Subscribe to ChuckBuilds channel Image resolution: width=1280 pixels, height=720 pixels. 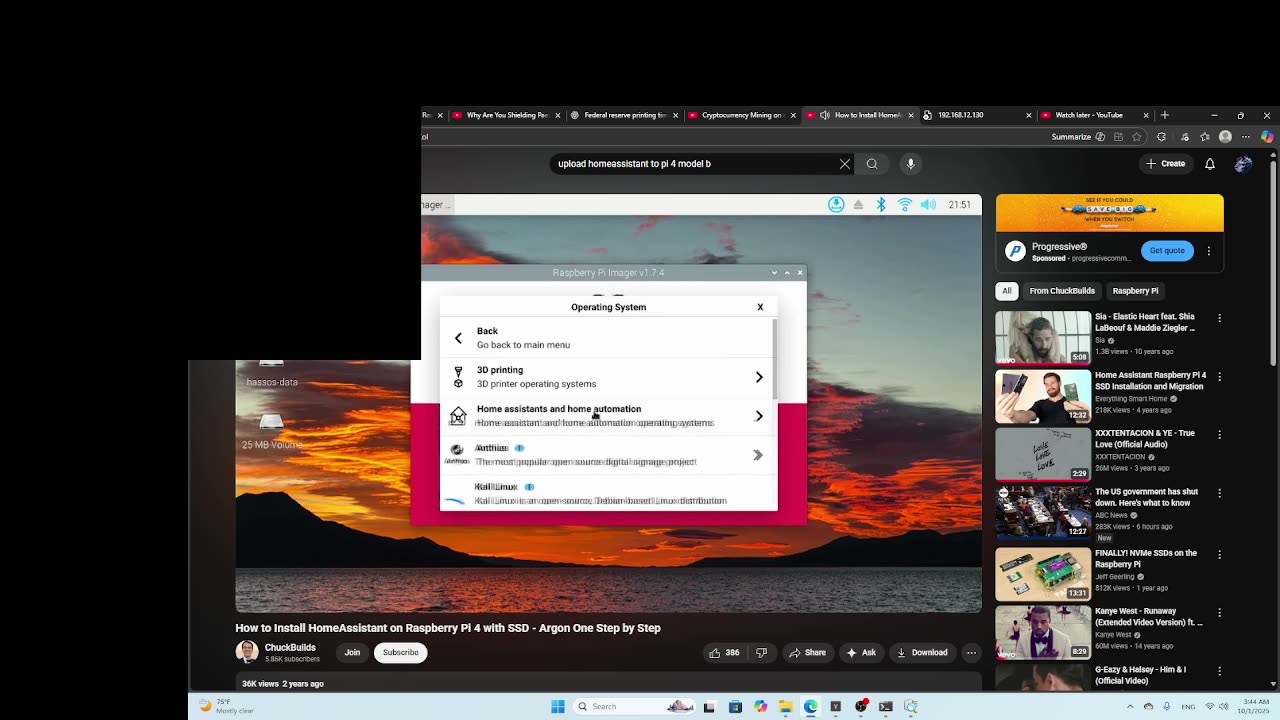pos(401,653)
